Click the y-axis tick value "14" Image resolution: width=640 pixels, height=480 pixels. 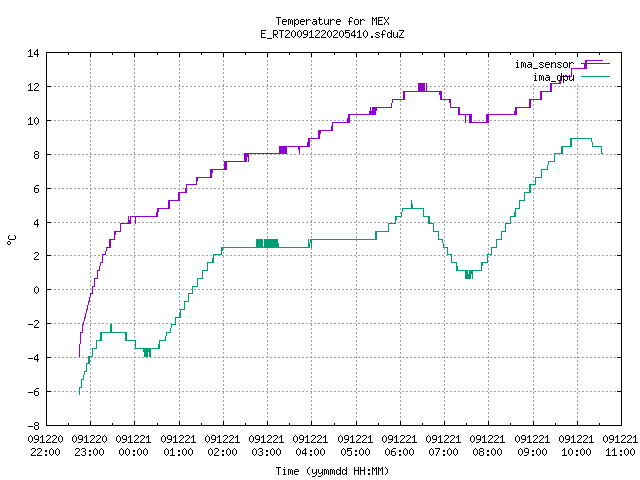(33, 53)
